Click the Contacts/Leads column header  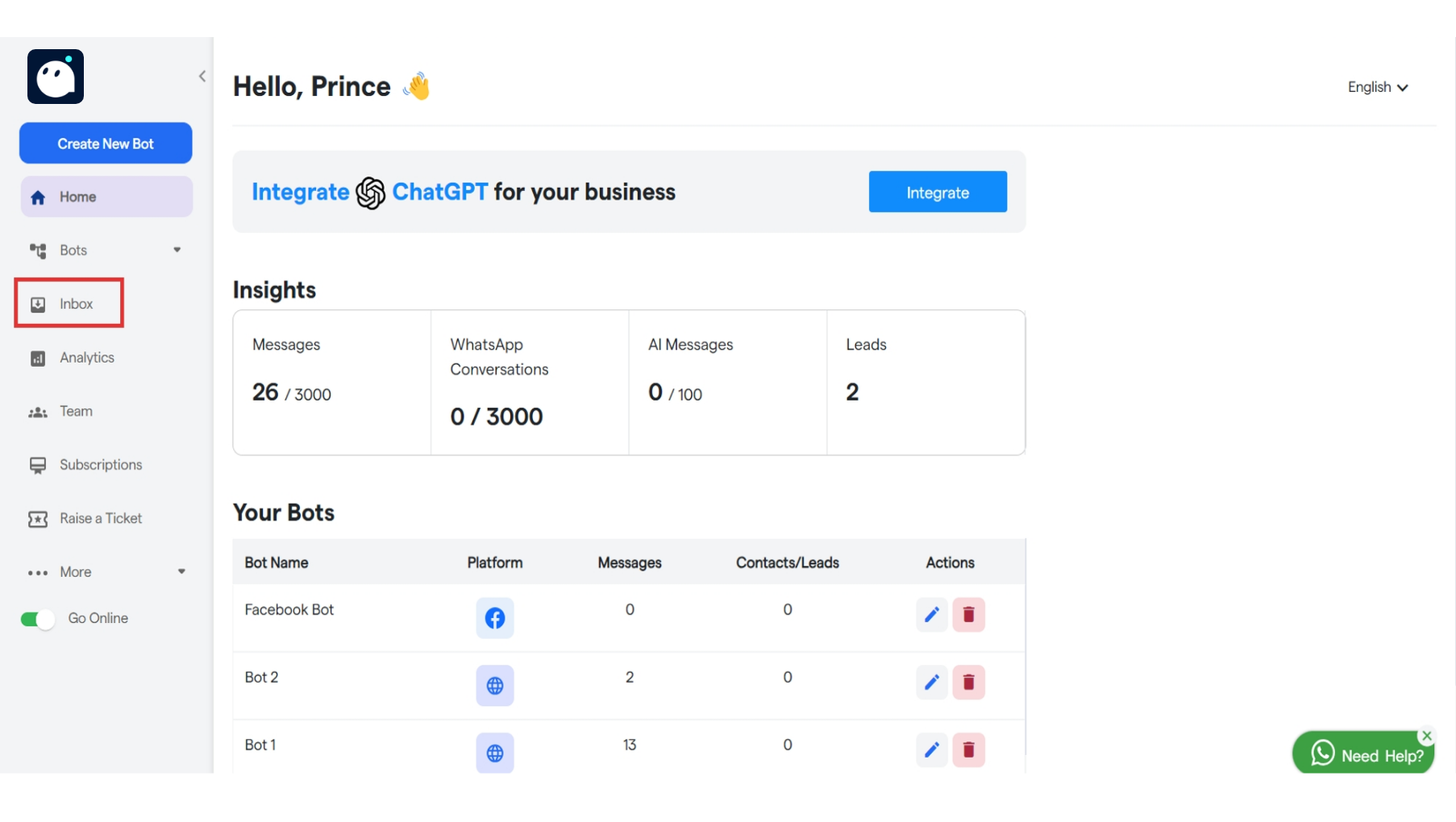(x=788, y=563)
